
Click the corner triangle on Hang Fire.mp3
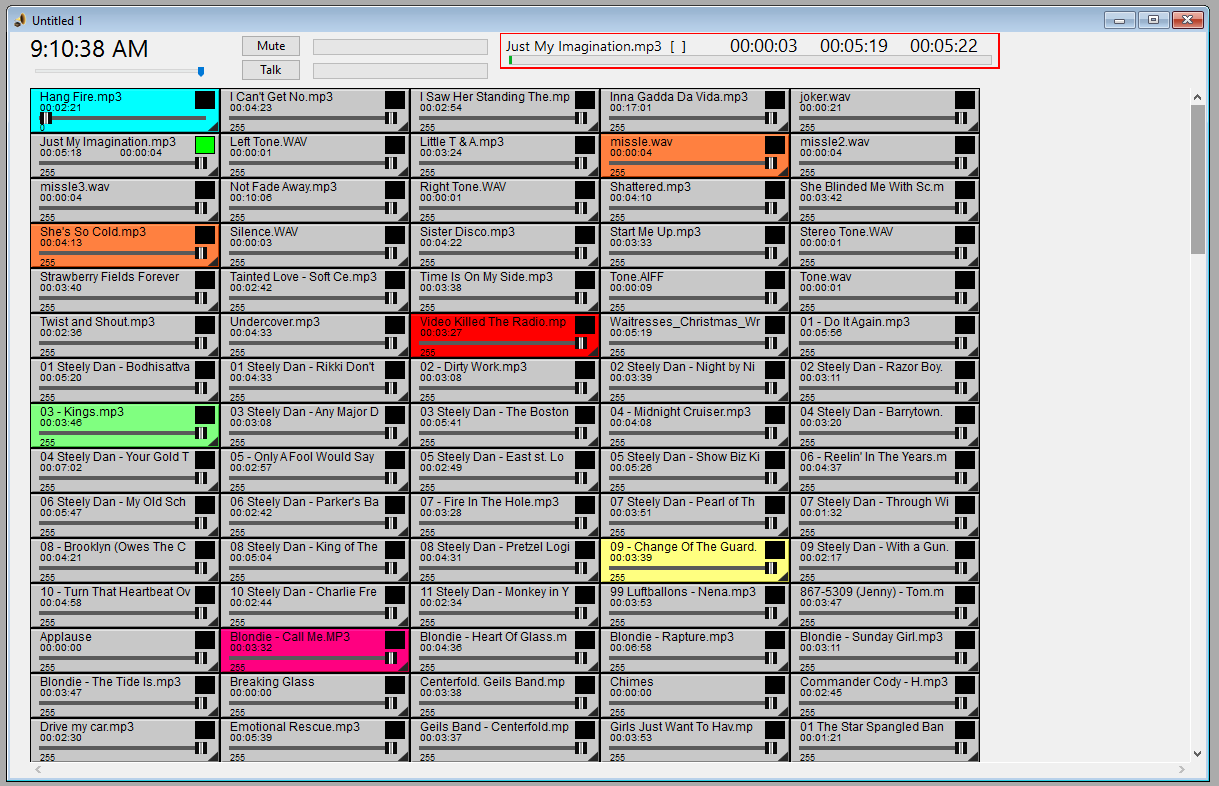tap(213, 127)
